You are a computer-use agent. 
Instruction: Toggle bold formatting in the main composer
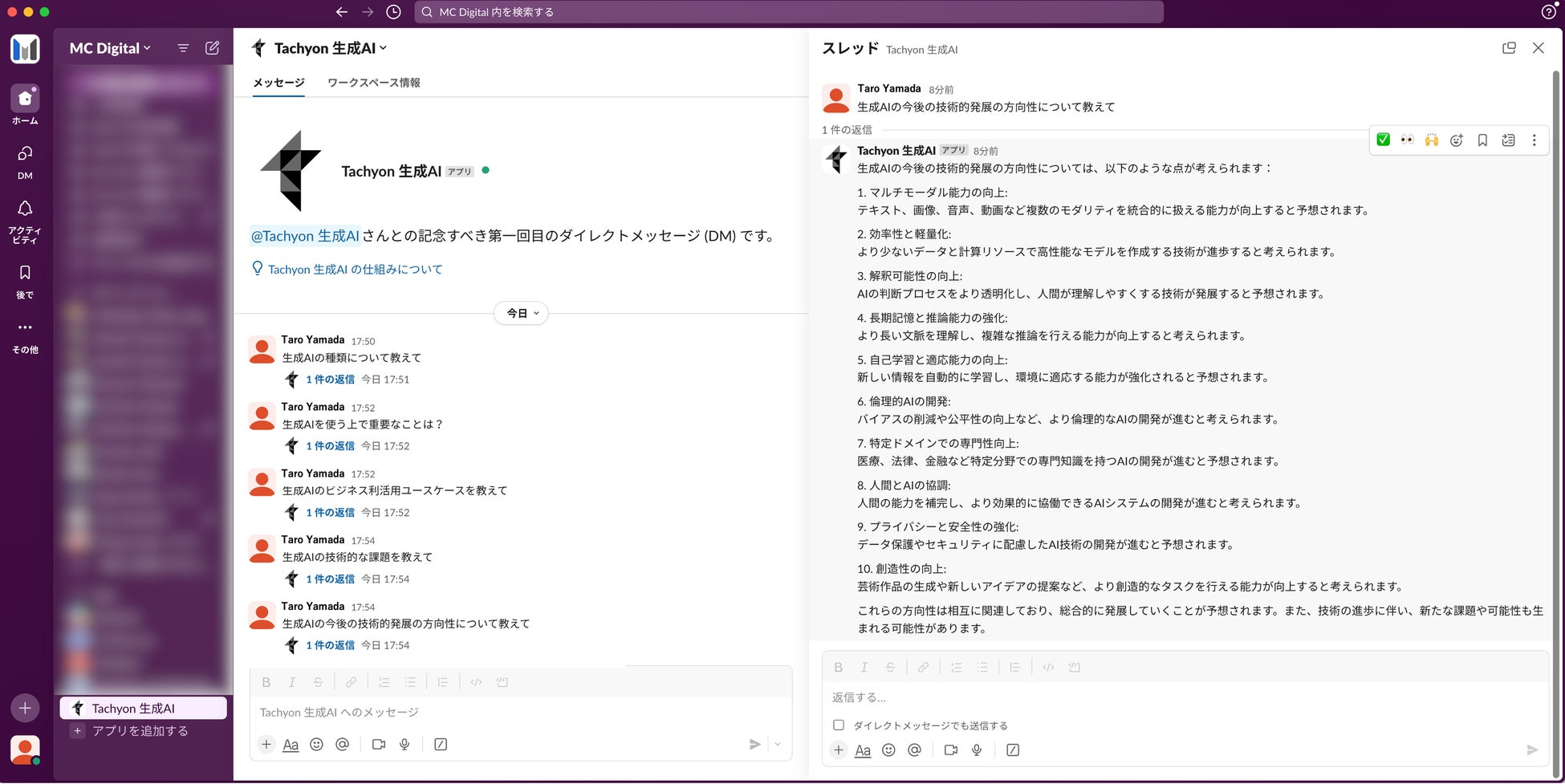[266, 682]
